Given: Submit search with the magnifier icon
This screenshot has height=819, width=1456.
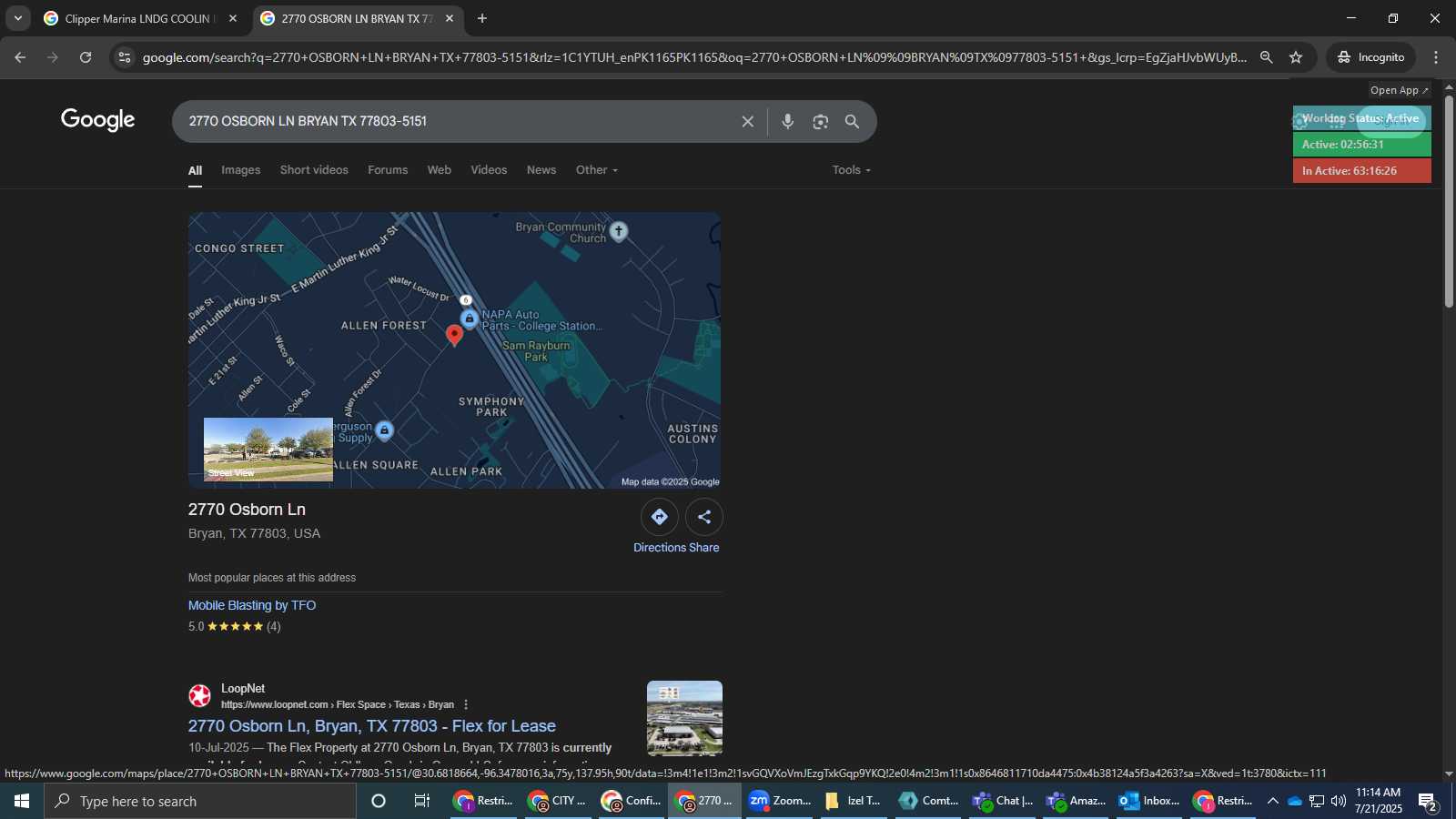Looking at the screenshot, I should [852, 121].
